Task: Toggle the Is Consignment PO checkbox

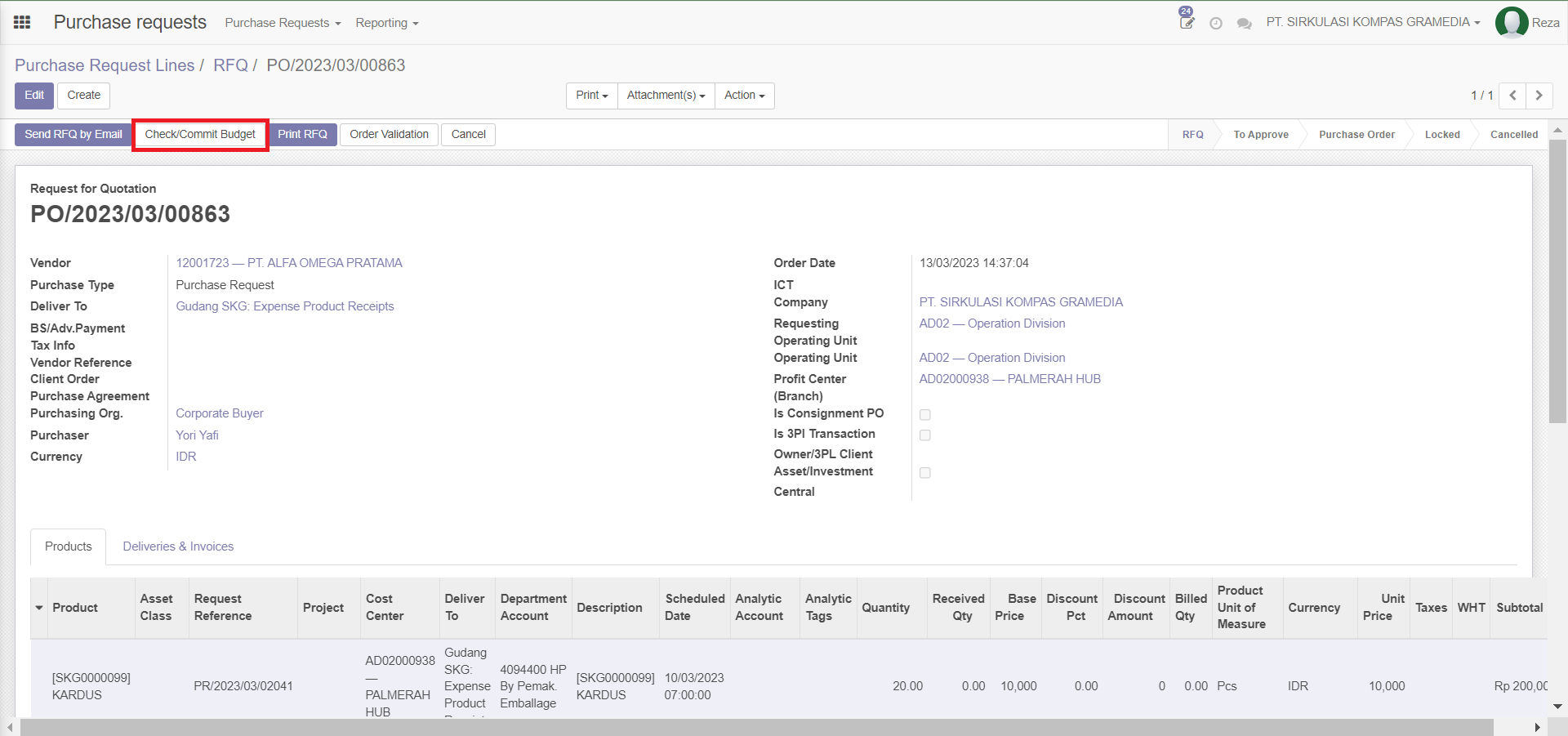Action: coord(925,415)
